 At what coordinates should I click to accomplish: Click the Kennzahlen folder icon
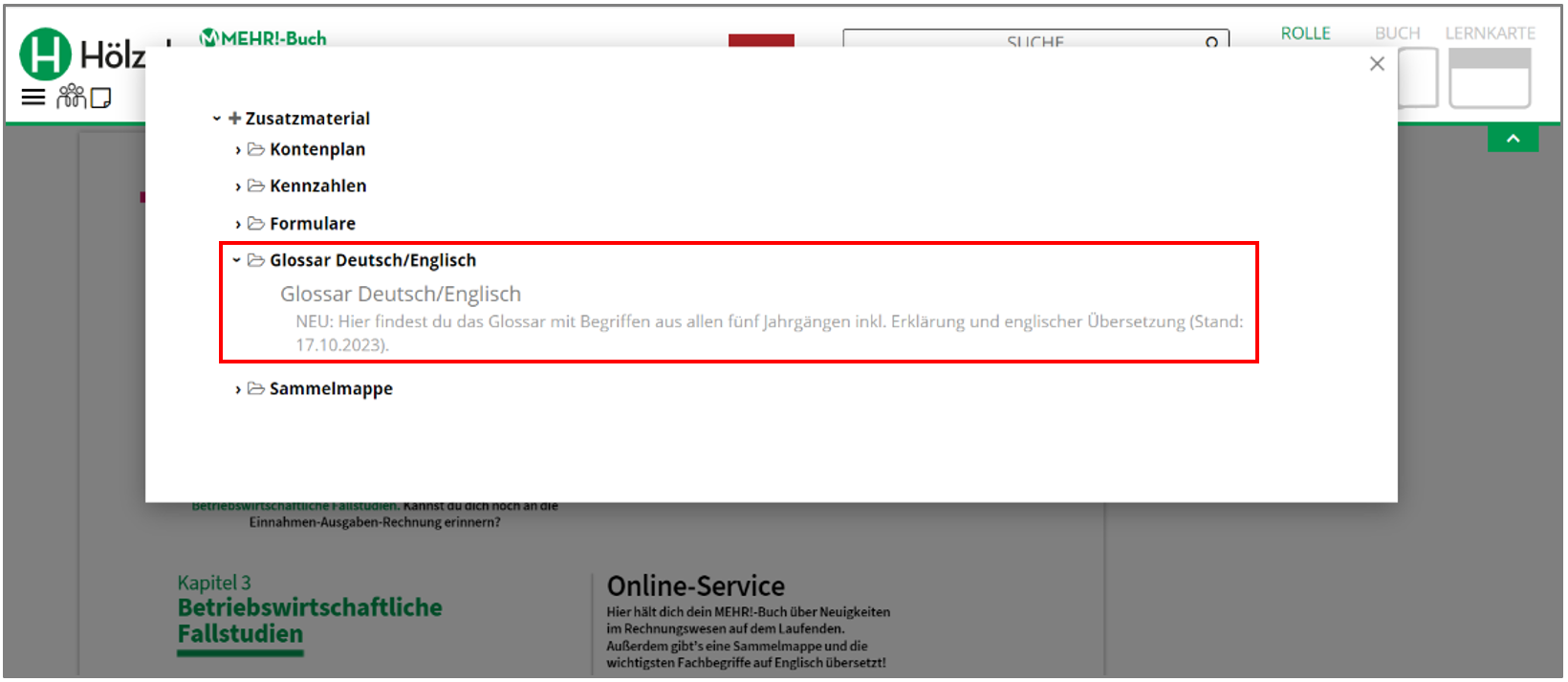click(x=256, y=186)
